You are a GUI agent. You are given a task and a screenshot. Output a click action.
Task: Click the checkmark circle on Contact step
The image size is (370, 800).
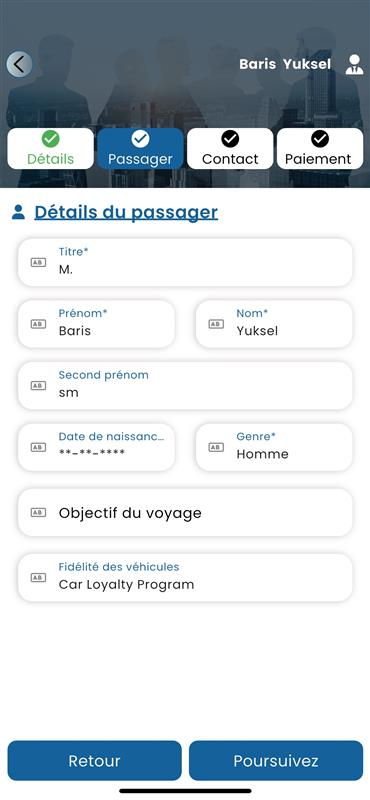coord(230,138)
